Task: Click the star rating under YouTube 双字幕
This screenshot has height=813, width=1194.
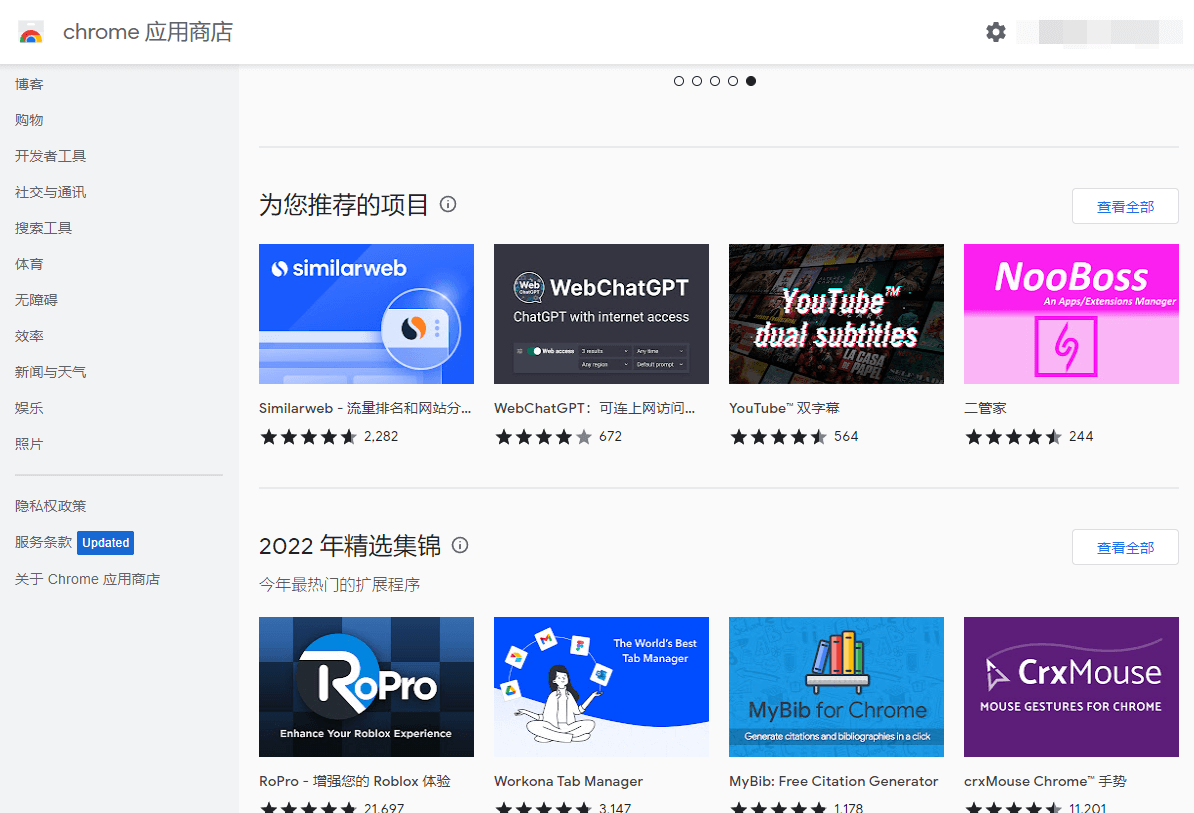Action: [779, 437]
